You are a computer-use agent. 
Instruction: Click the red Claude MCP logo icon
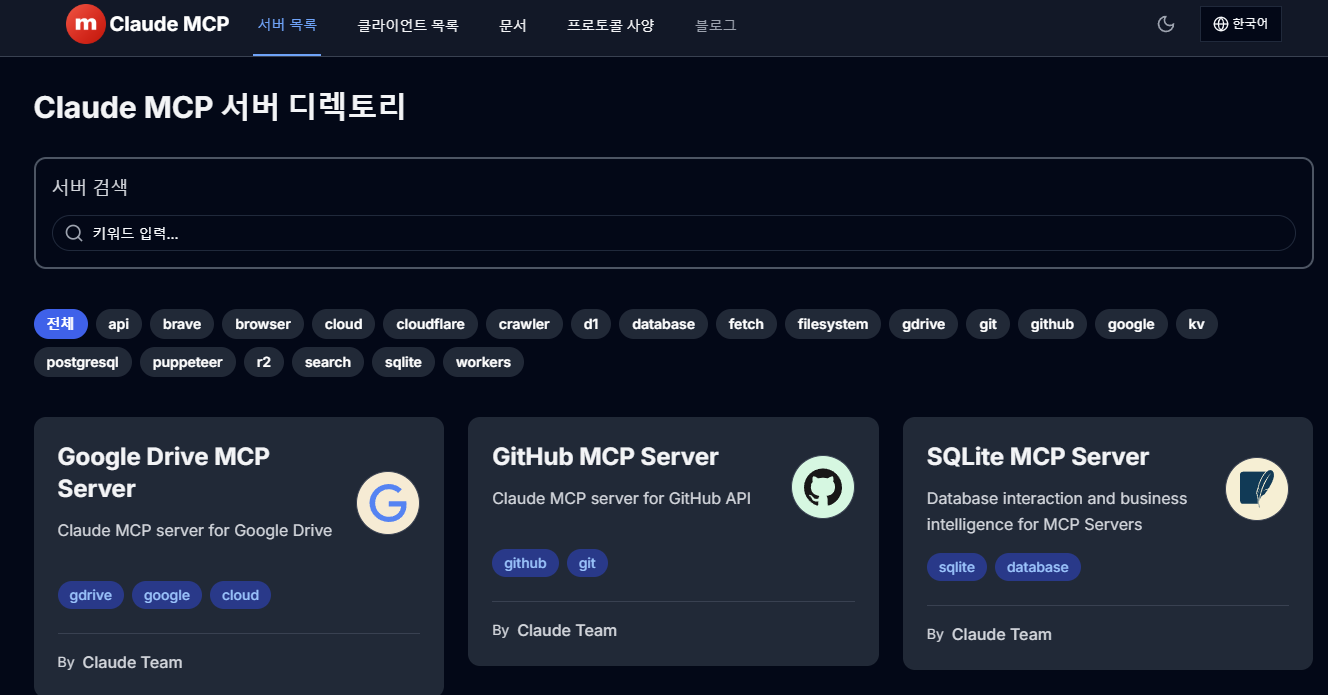tap(86, 24)
